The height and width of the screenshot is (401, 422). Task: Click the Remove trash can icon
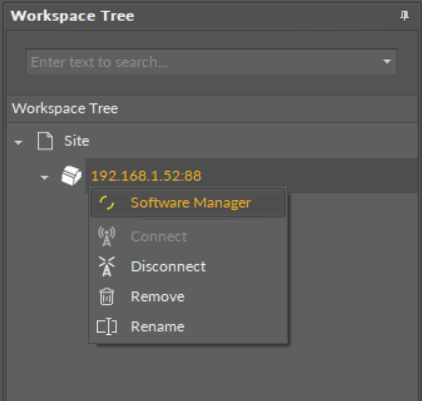click(x=107, y=296)
